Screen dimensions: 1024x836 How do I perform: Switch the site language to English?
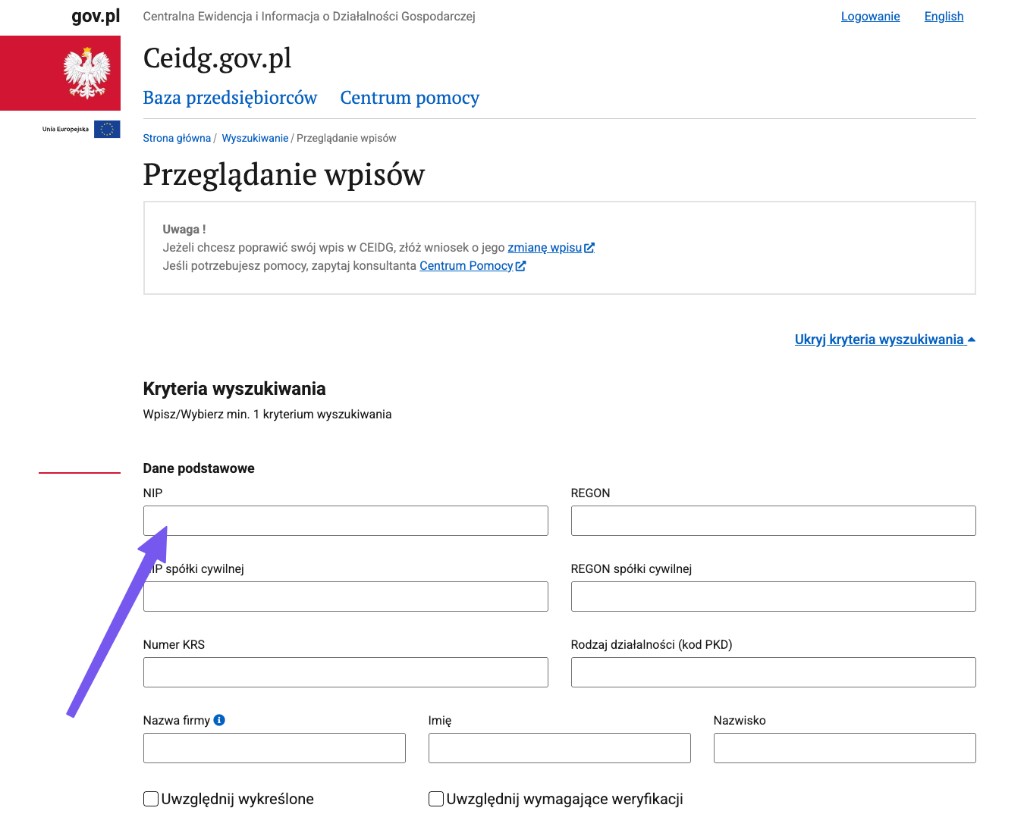944,16
